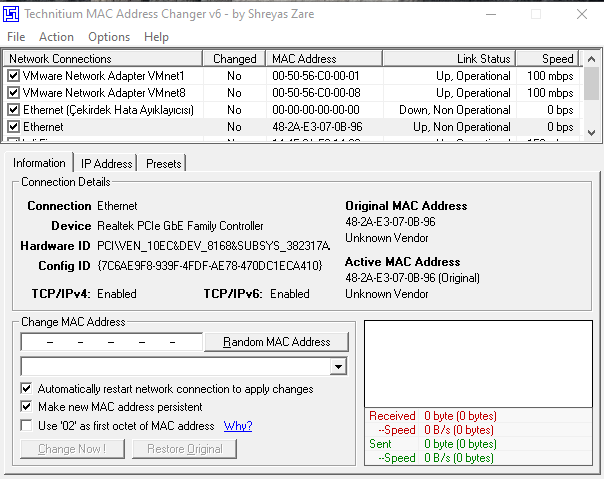Viewport: 604px width, 479px height.
Task: Open the Help menu
Action: (x=156, y=37)
